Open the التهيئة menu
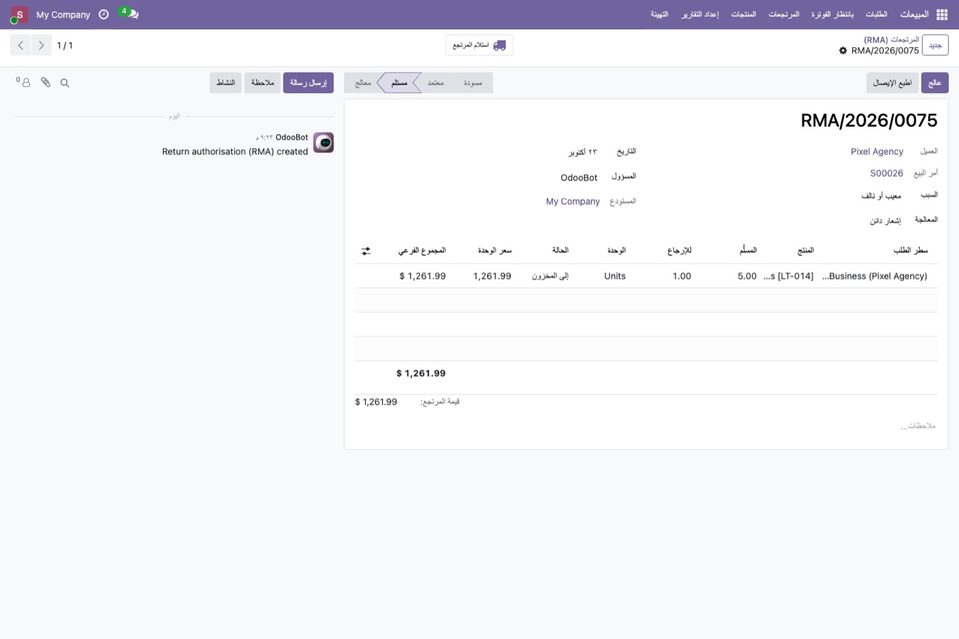Image resolution: width=959 pixels, height=639 pixels. tap(659, 14)
